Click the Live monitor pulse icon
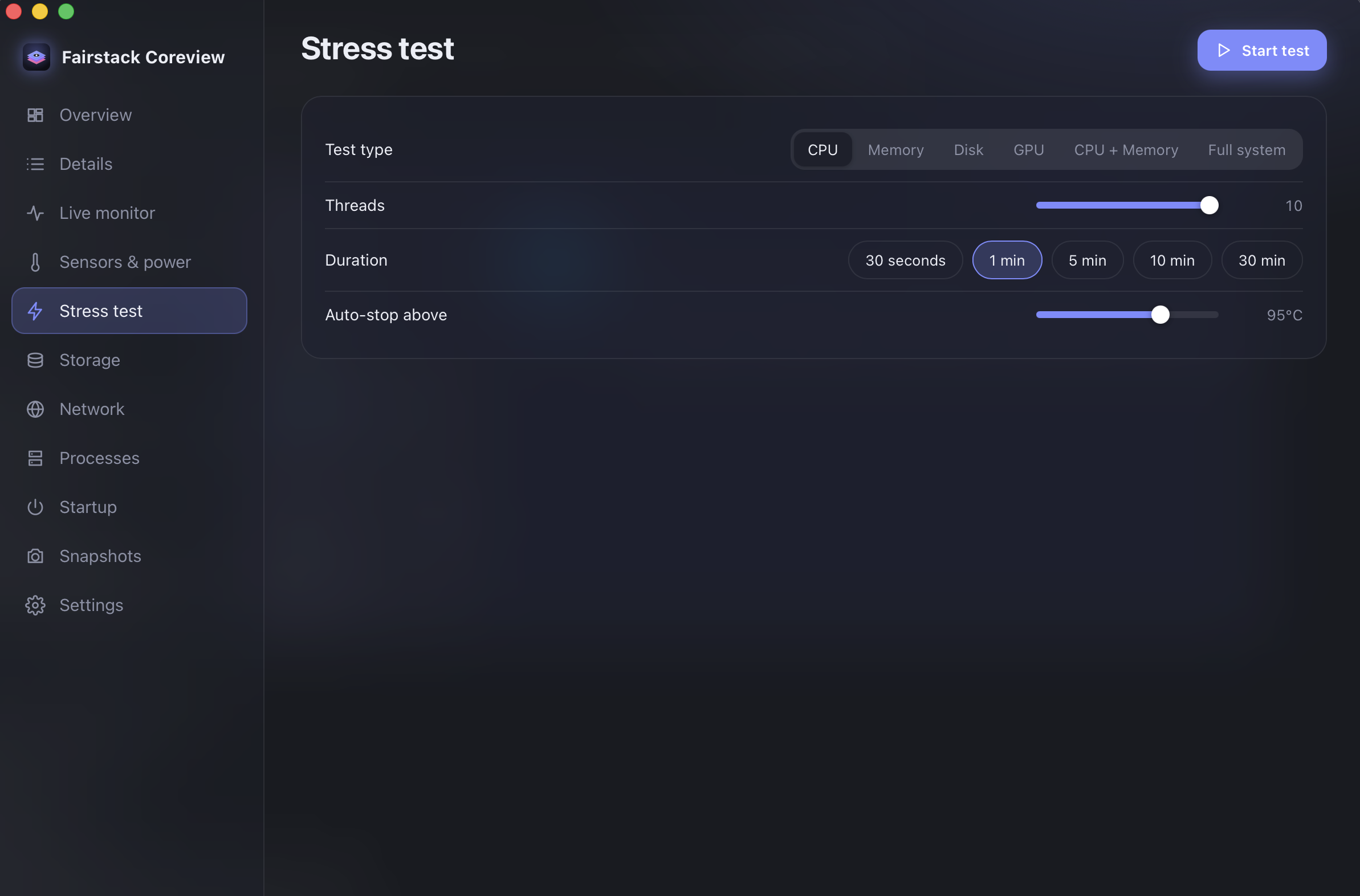This screenshot has width=1360, height=896. click(35, 213)
